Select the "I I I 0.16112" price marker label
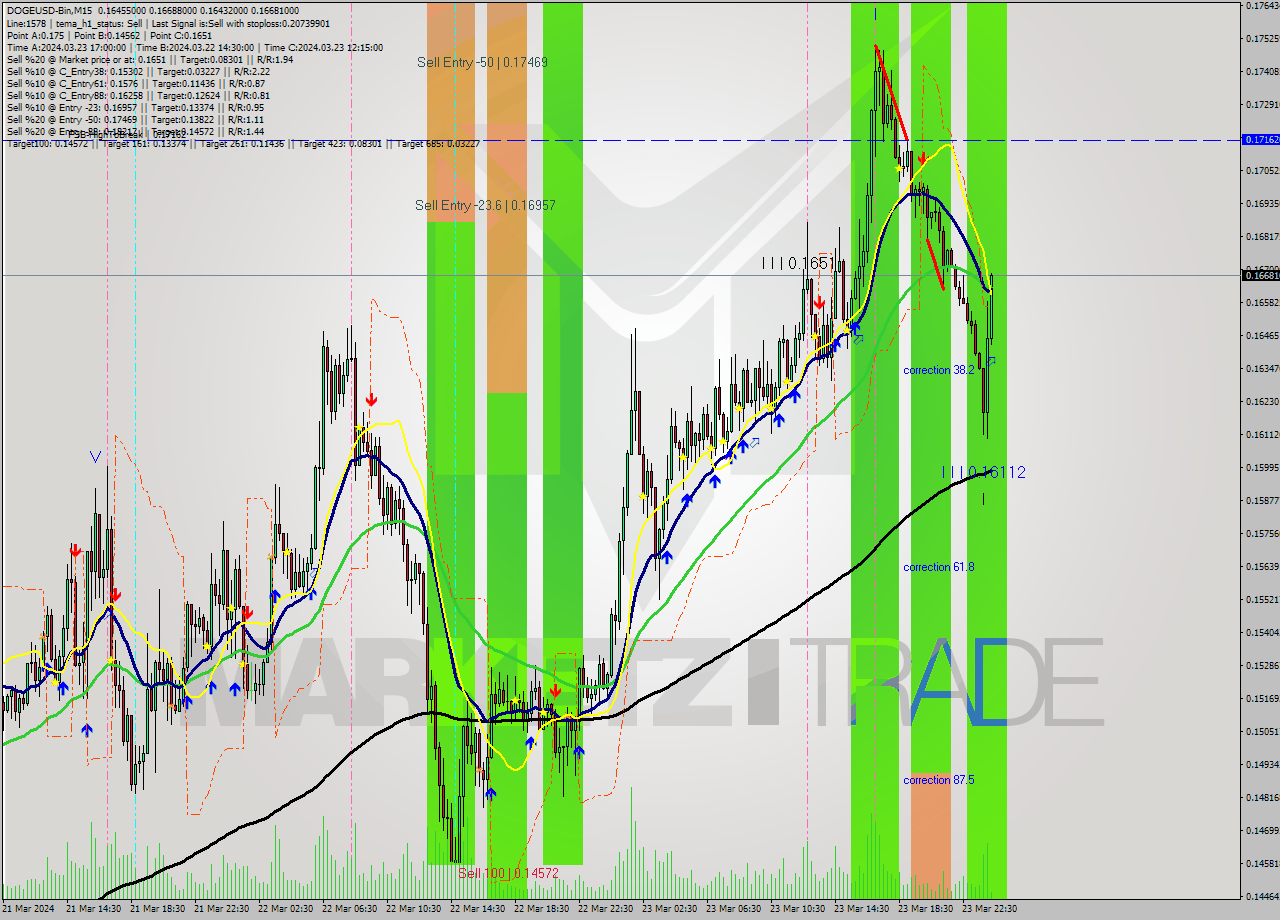Image resolution: width=1280 pixels, height=920 pixels. coord(984,472)
